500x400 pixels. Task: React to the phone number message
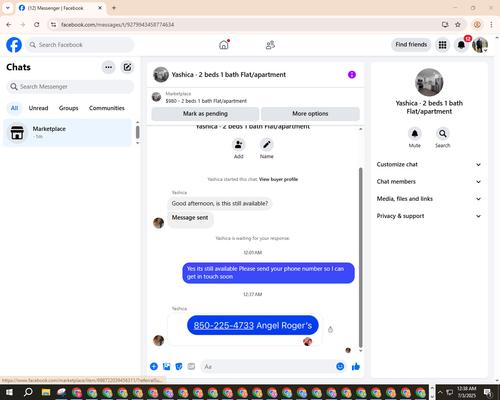(330, 330)
